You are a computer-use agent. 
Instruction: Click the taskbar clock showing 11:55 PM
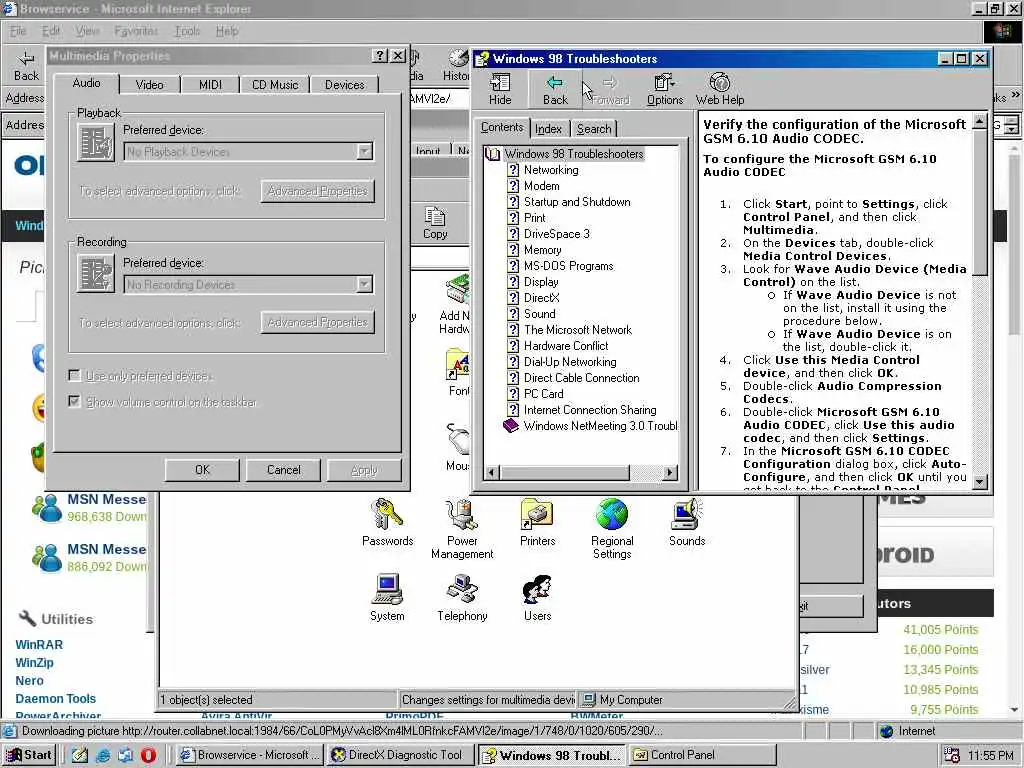(990, 755)
